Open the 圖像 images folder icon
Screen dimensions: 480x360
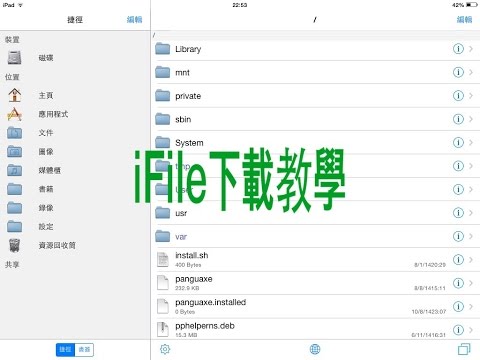click(x=14, y=152)
